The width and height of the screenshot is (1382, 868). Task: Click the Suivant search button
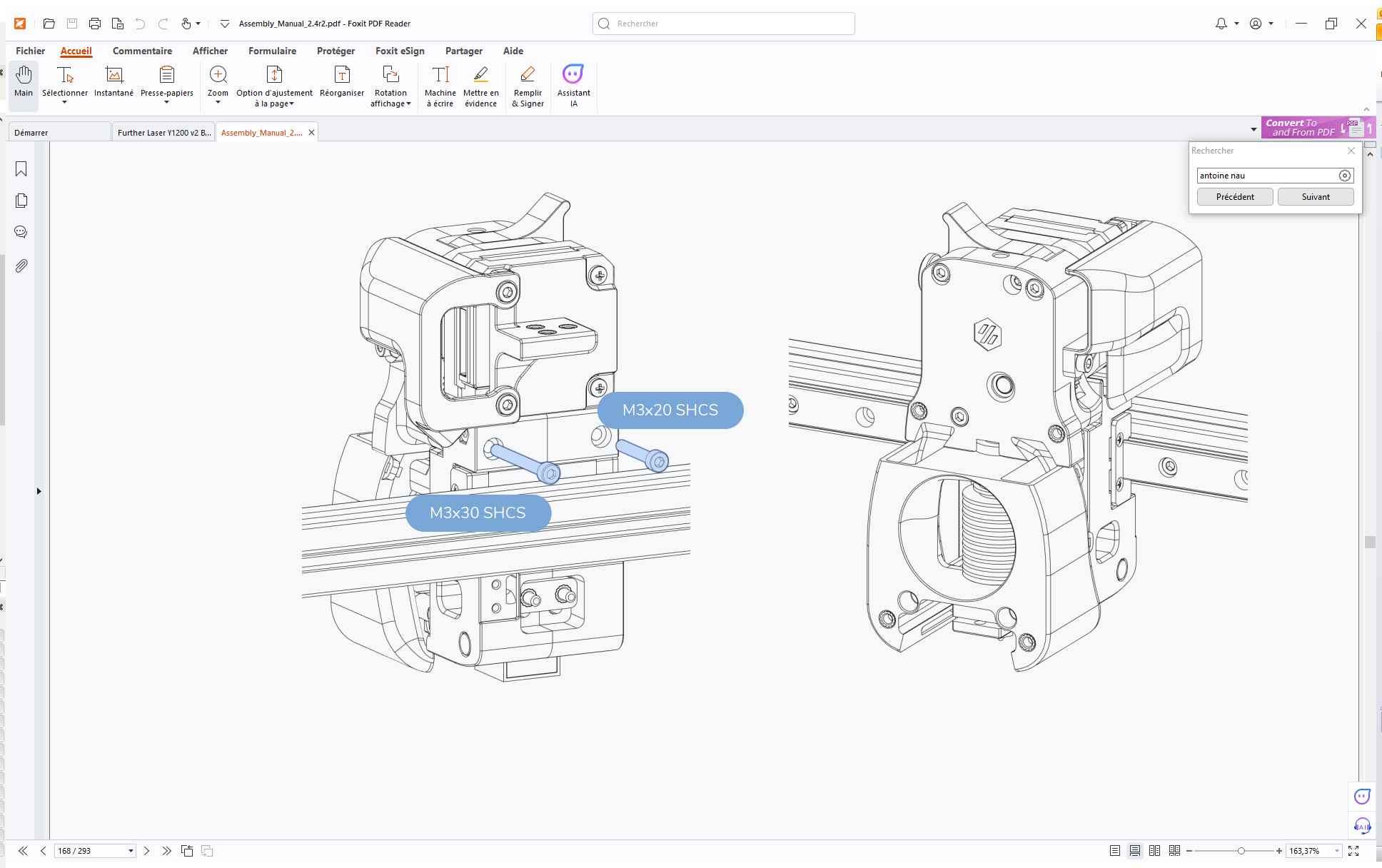(x=1316, y=197)
